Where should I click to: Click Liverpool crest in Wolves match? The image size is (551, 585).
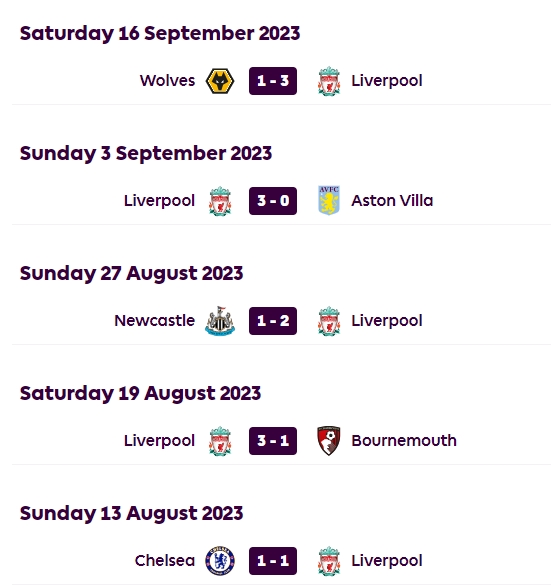[x=329, y=81]
